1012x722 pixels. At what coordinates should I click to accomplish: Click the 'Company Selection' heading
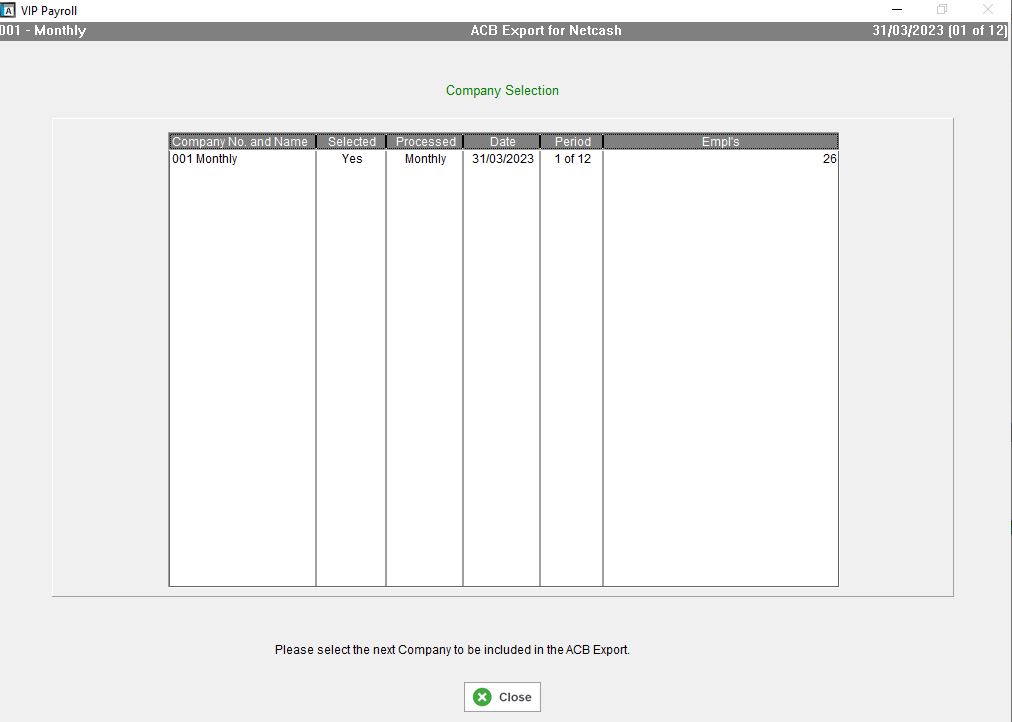[x=502, y=90]
